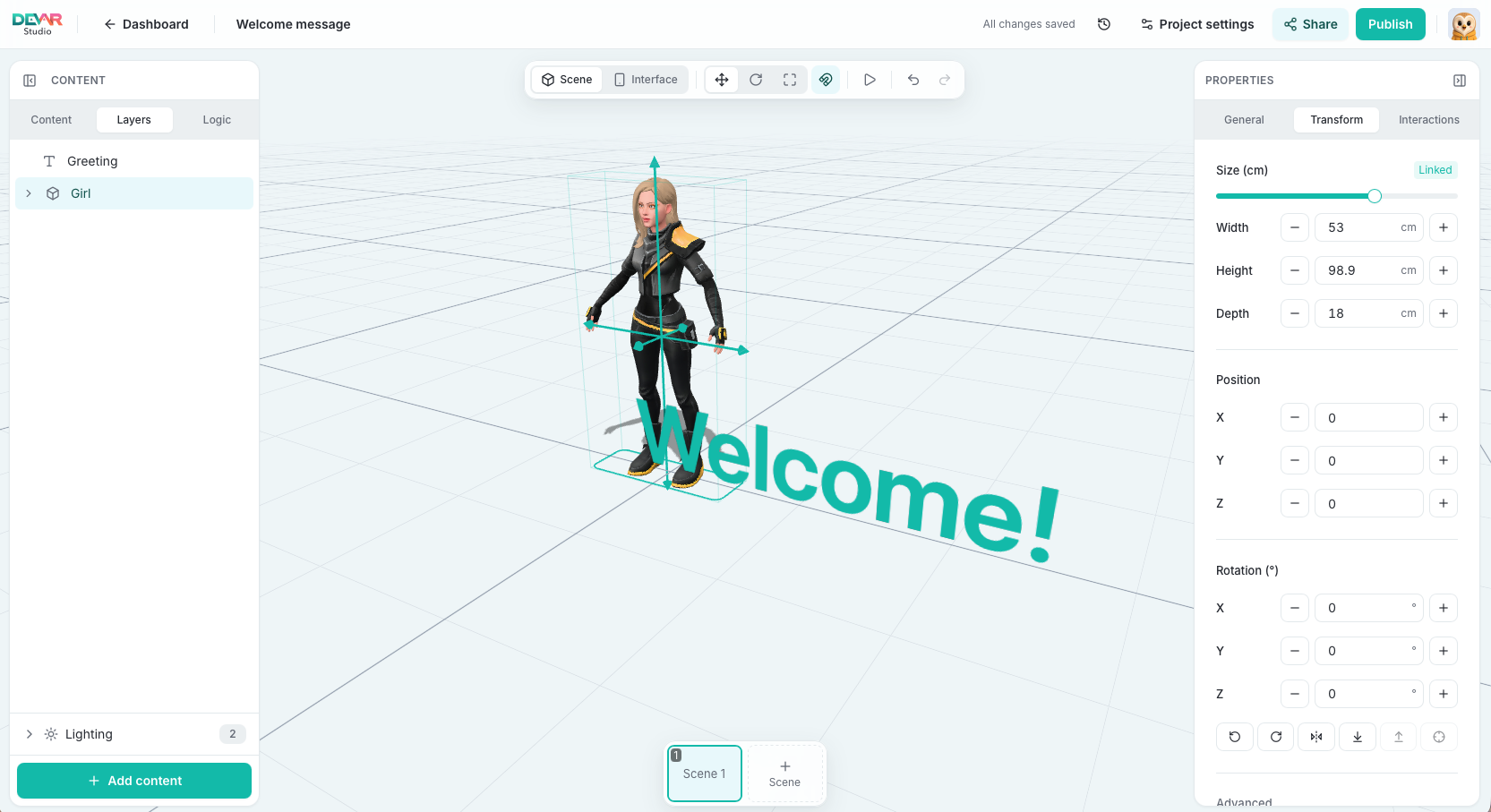This screenshot has width=1491, height=812.
Task: Add a new Scene
Action: [x=784, y=774]
